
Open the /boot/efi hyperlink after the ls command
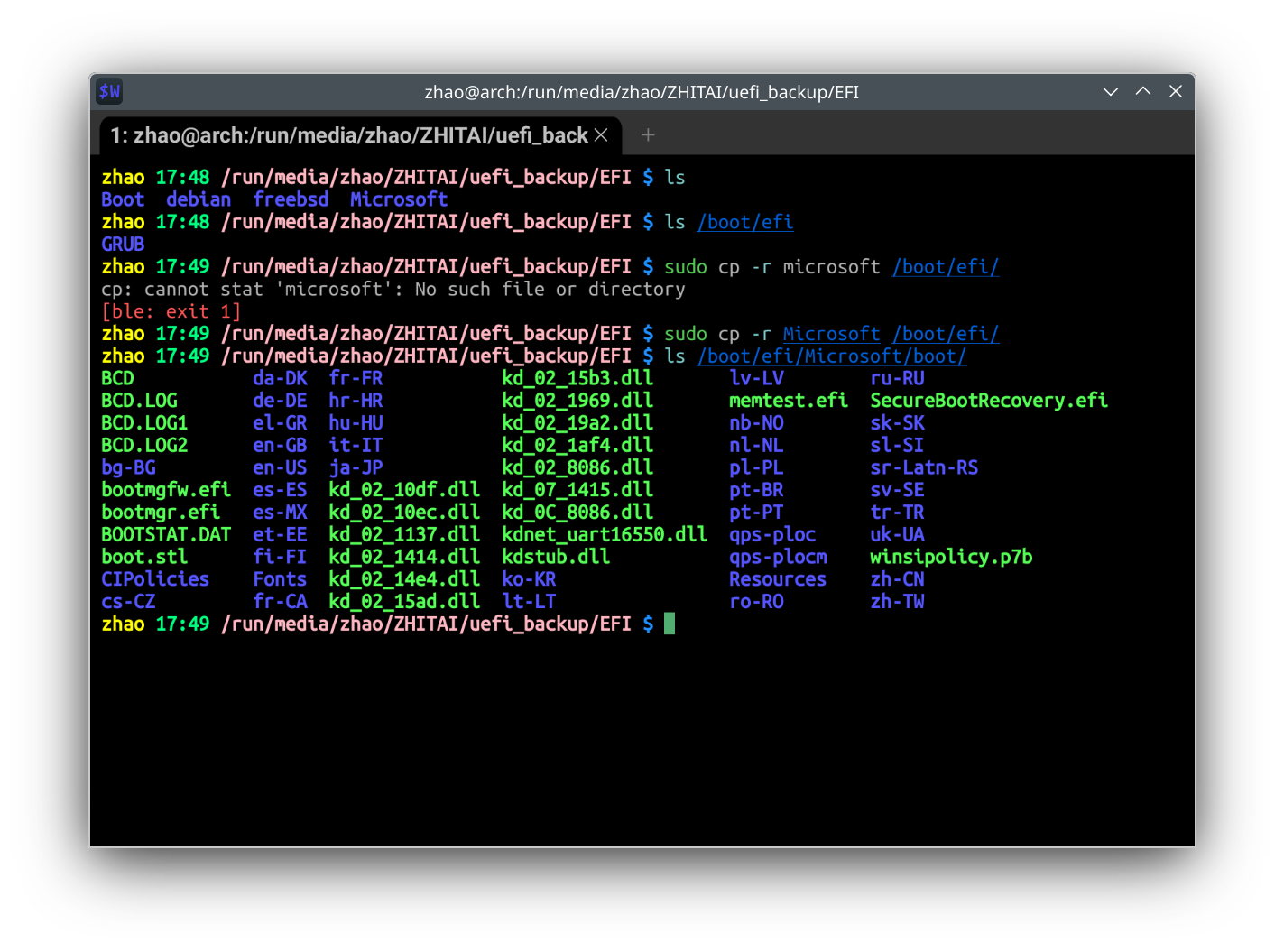point(744,222)
